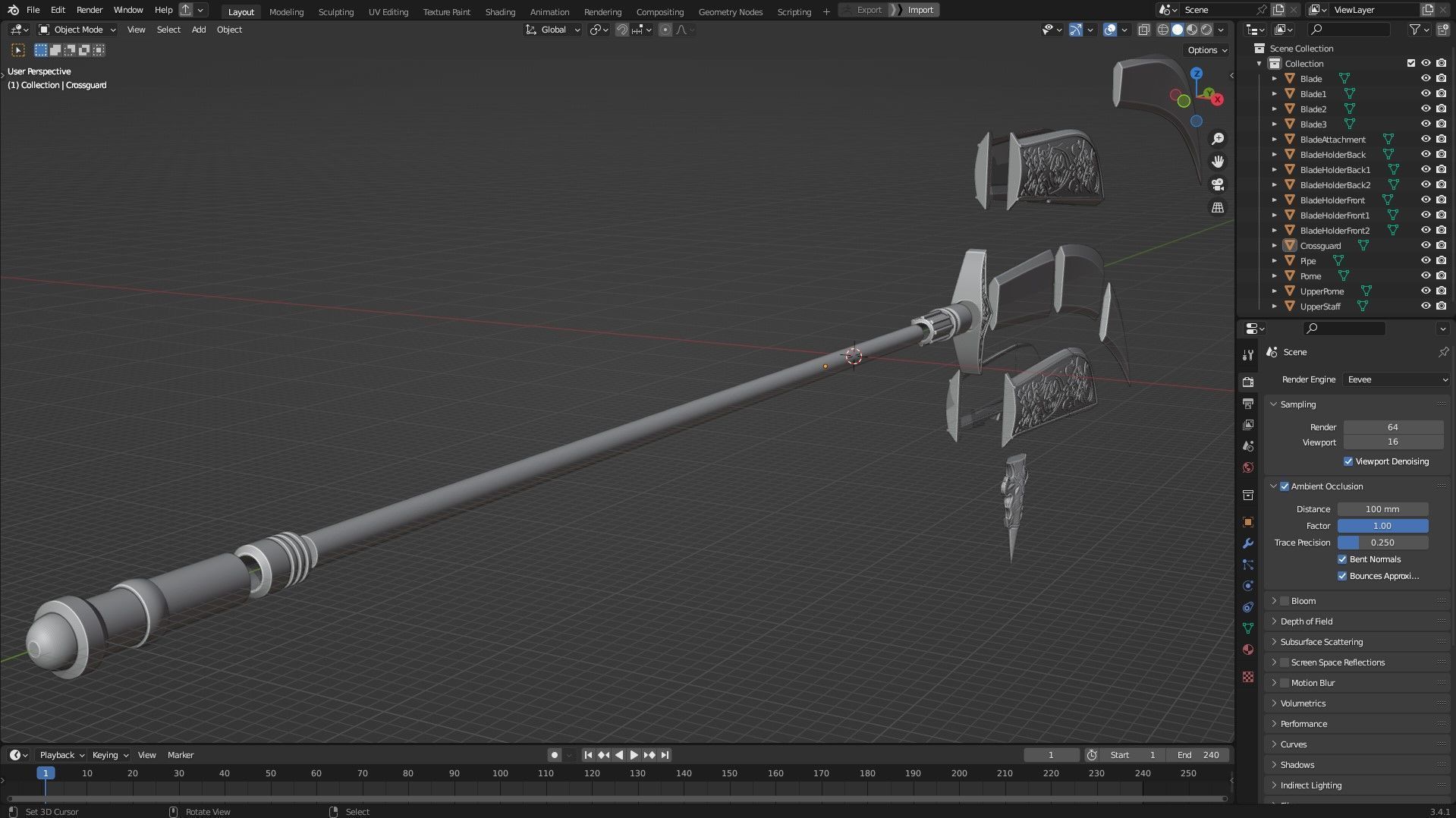This screenshot has height=818, width=1456.
Task: Click the outliner search field
Action: click(x=1350, y=30)
